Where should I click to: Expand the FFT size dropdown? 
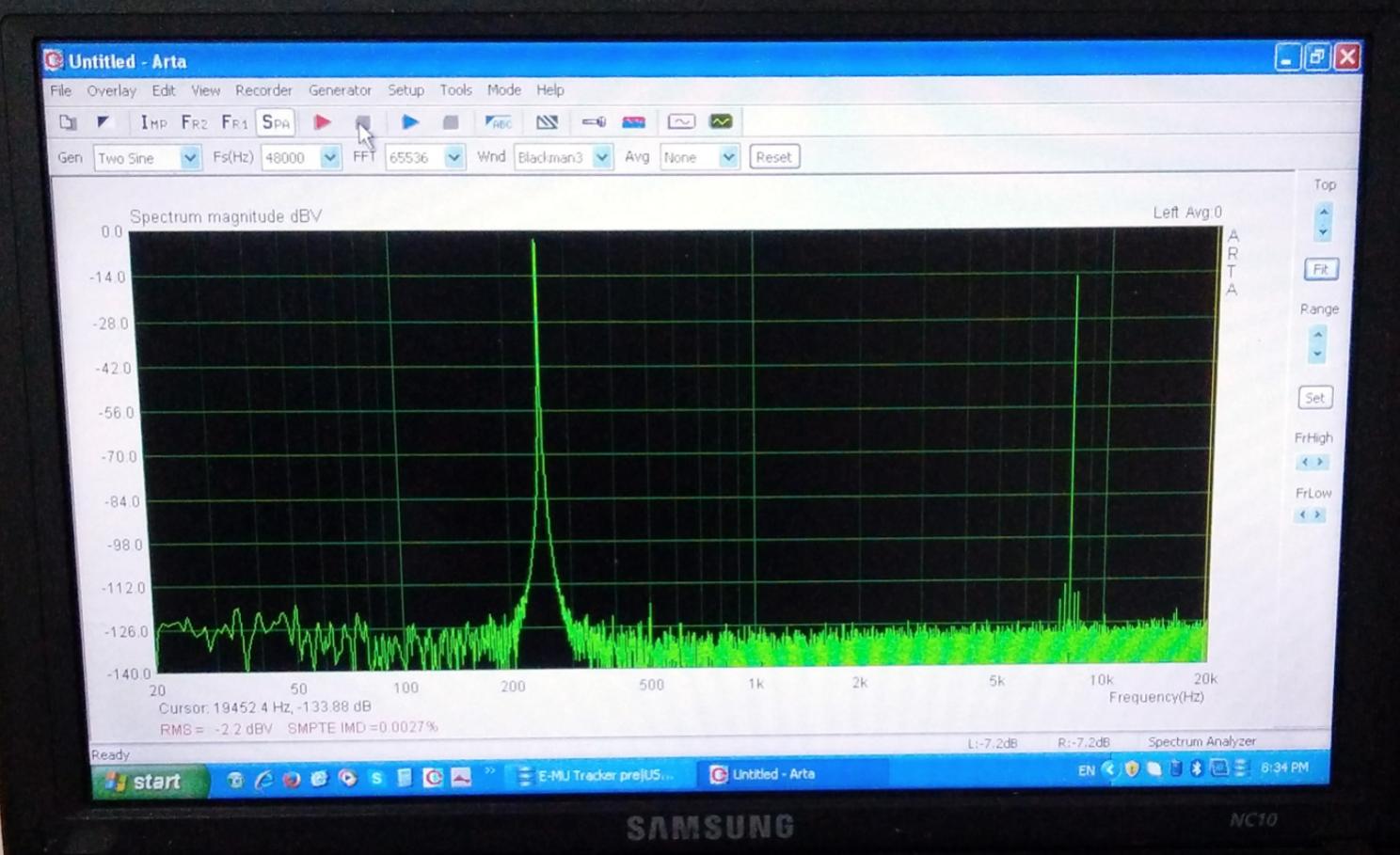[x=454, y=157]
